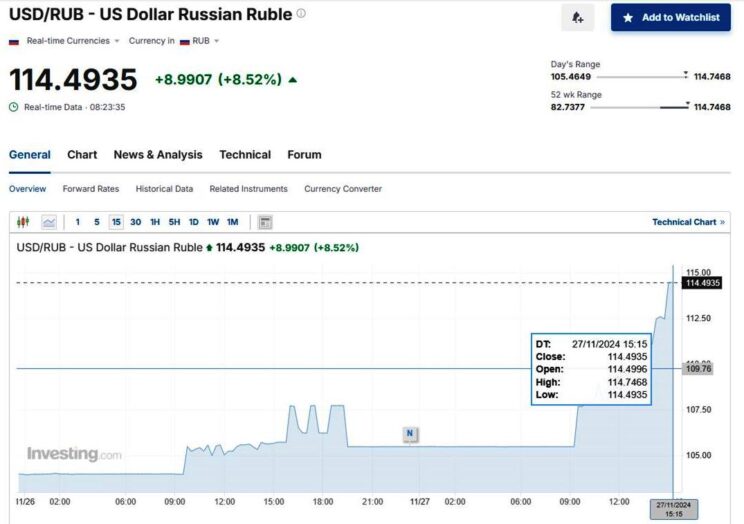Select the 1D chart interval
744x524 pixels.
pos(193,222)
